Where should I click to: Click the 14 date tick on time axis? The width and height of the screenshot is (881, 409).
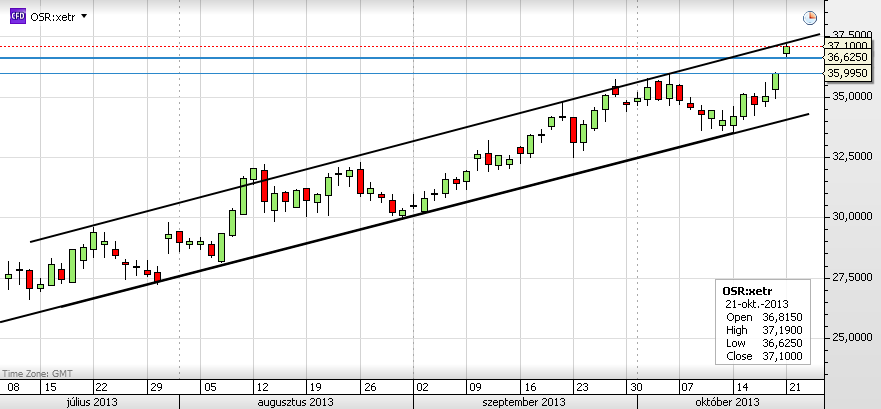point(743,387)
